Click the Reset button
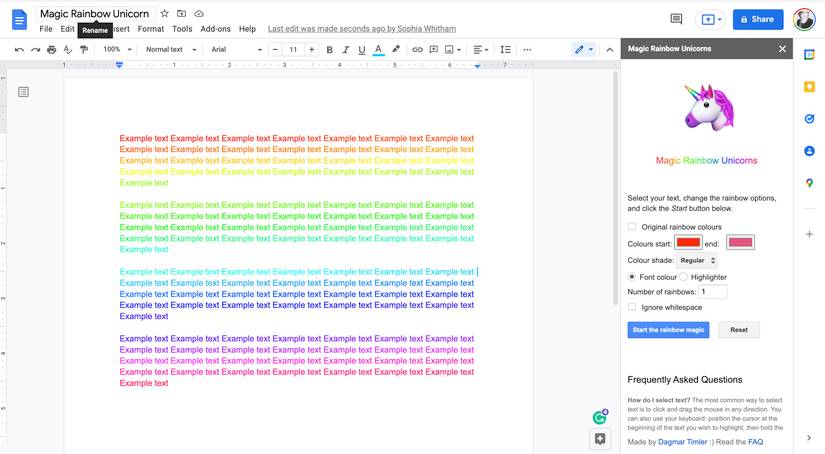825x454 pixels. (738, 330)
